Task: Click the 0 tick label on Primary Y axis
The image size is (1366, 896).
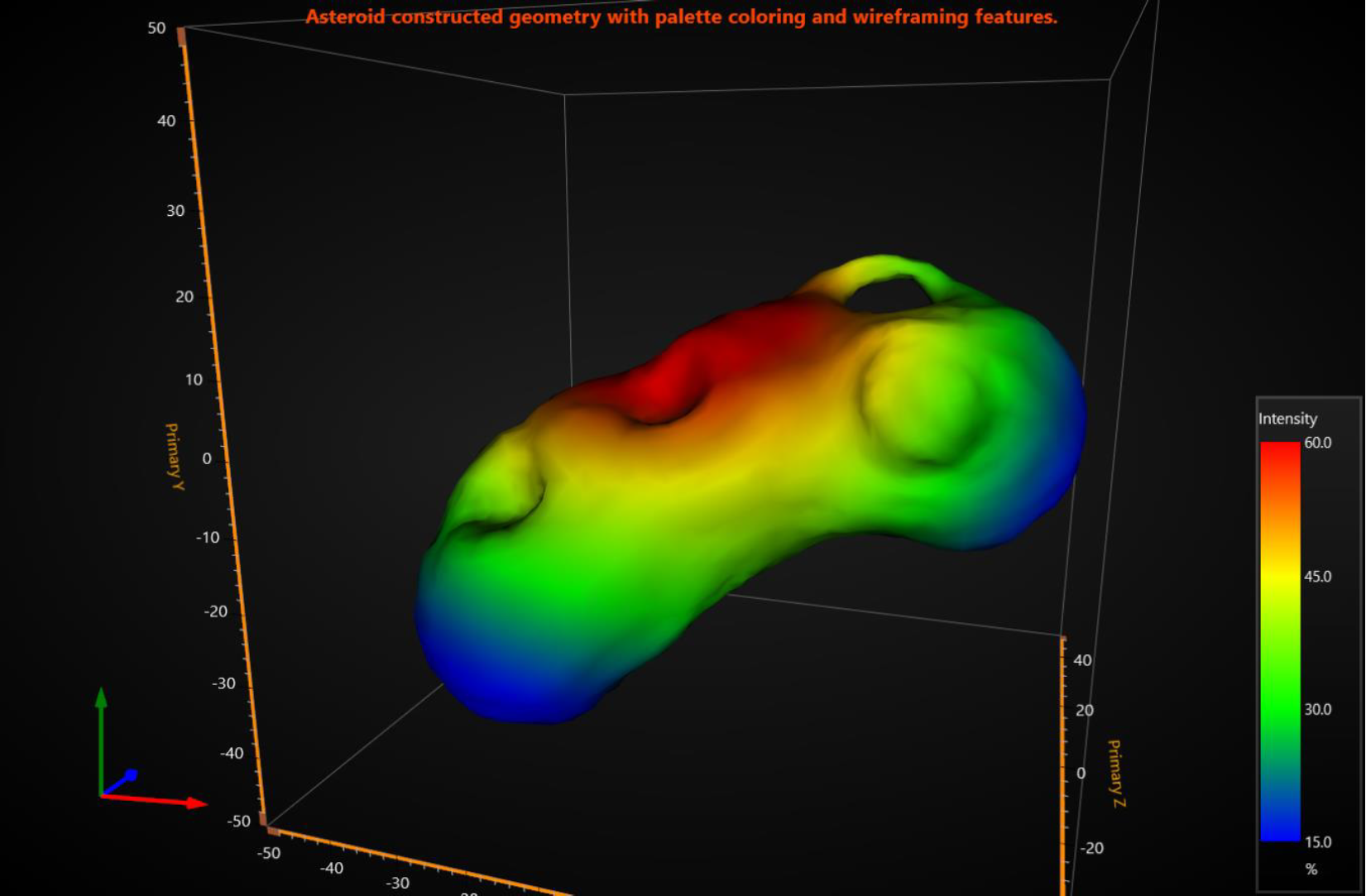Action: pyautogui.click(x=207, y=458)
